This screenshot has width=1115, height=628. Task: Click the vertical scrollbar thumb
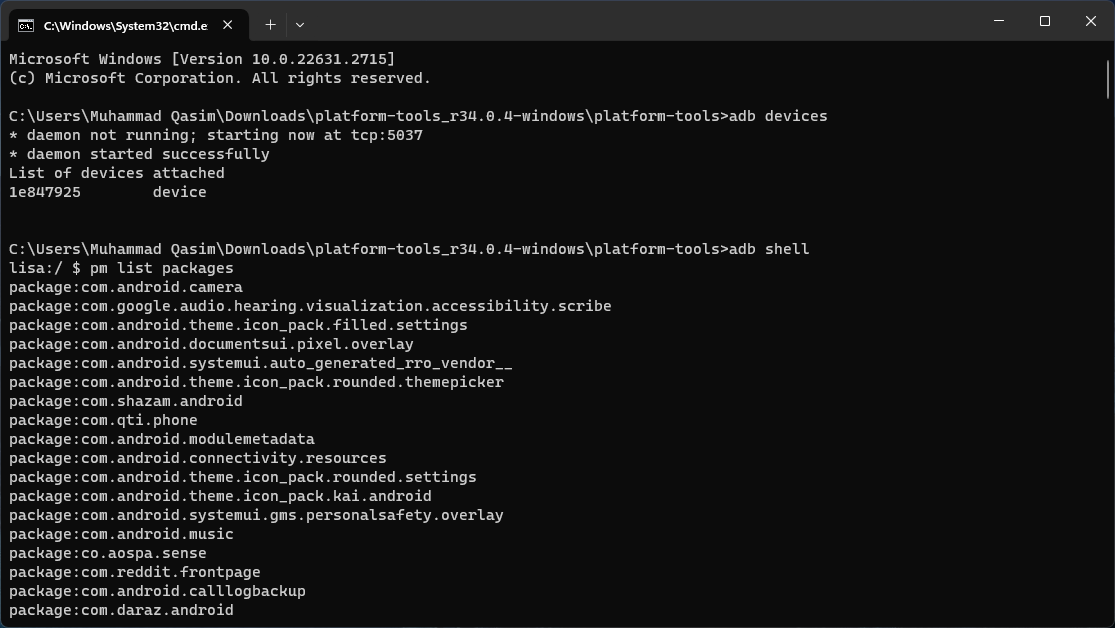pyautogui.click(x=1108, y=80)
